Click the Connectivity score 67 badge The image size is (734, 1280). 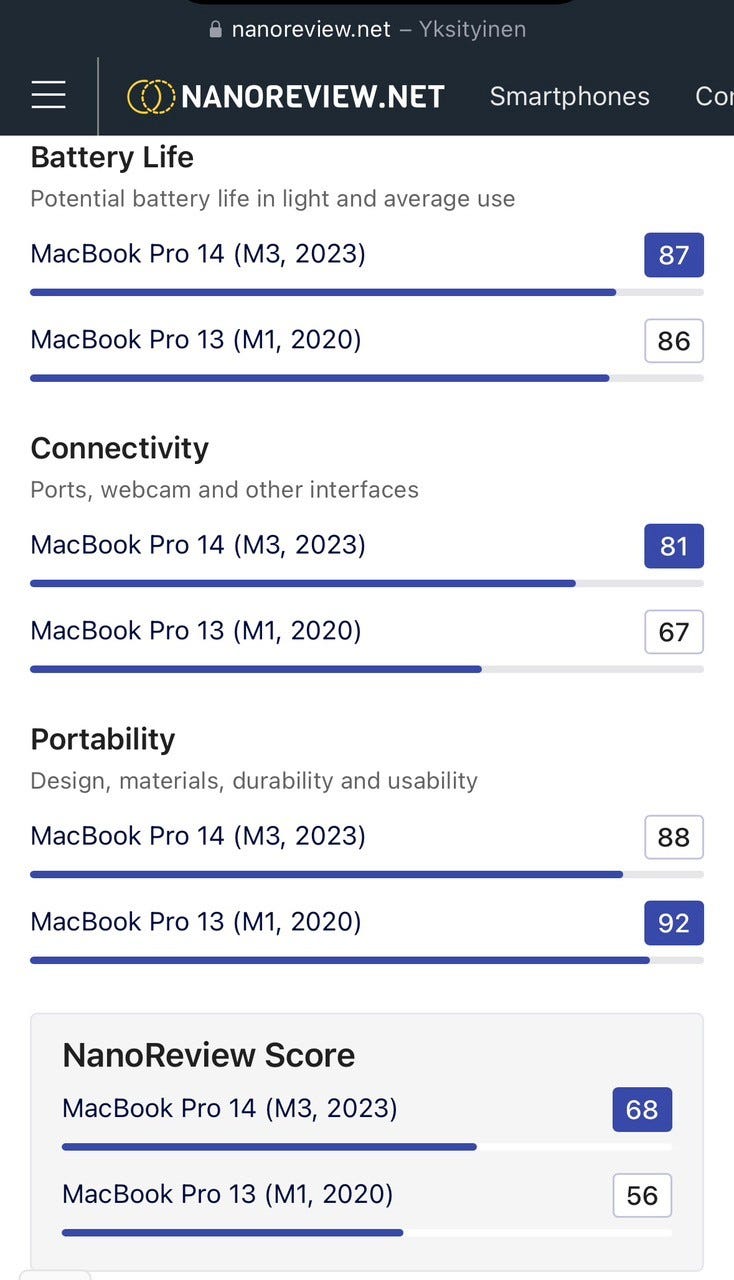[673, 632]
